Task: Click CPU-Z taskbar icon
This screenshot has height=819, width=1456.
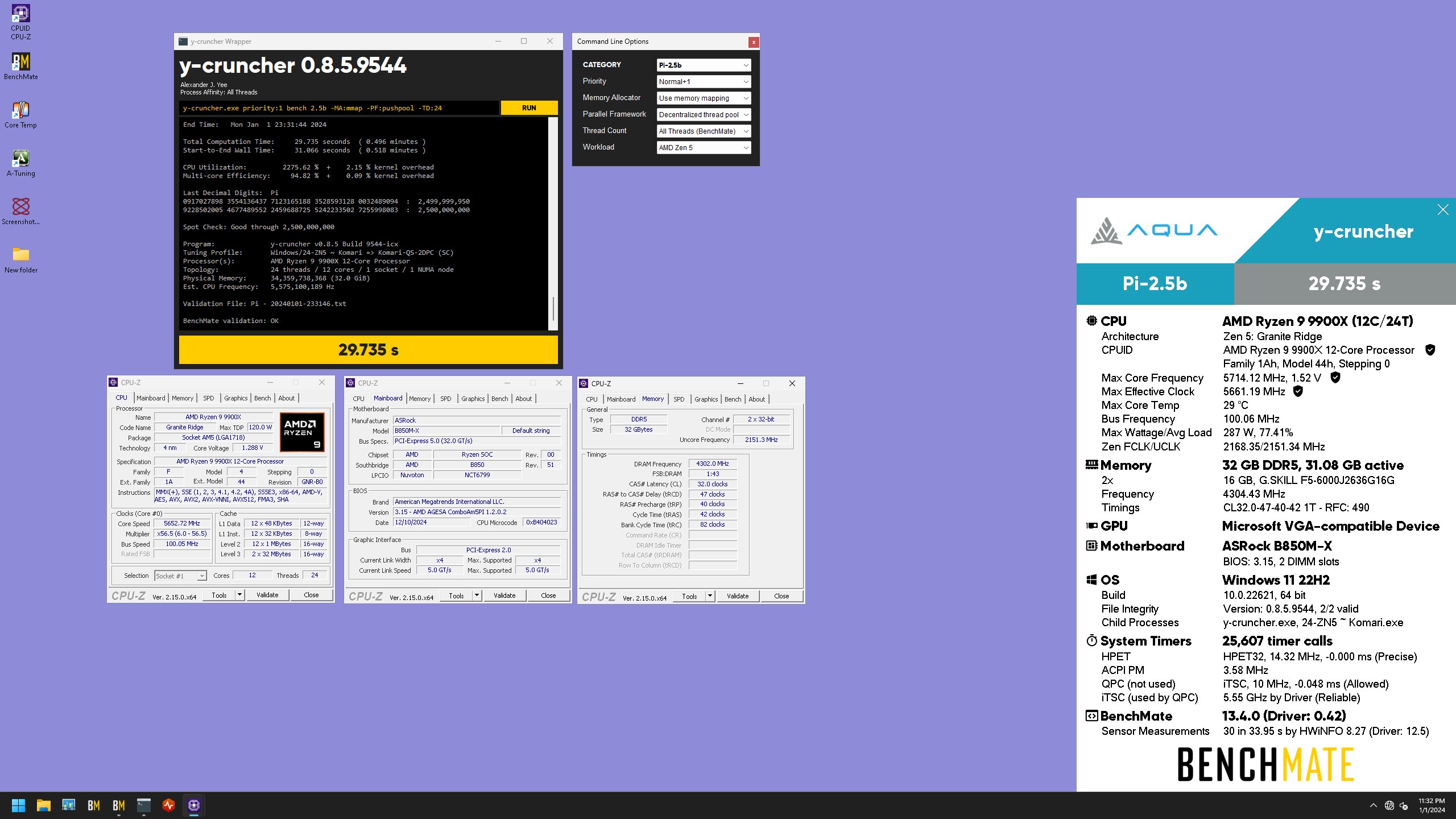Action: (x=193, y=805)
